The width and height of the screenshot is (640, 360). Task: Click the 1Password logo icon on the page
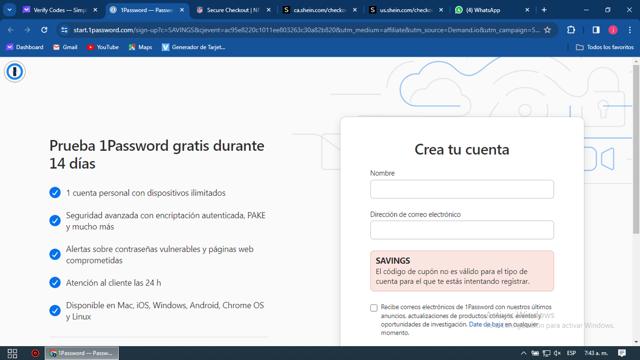click(15, 71)
